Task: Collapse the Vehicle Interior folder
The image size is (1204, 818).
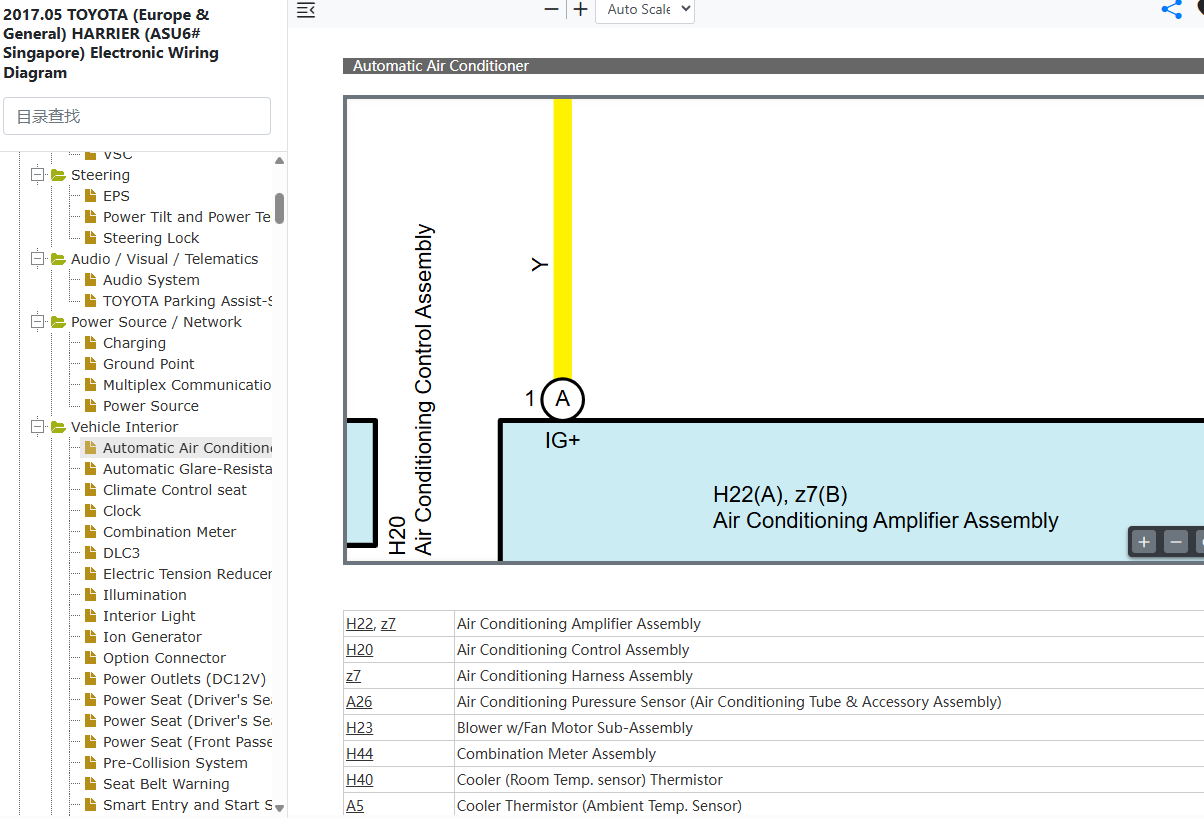Action: click(x=38, y=427)
